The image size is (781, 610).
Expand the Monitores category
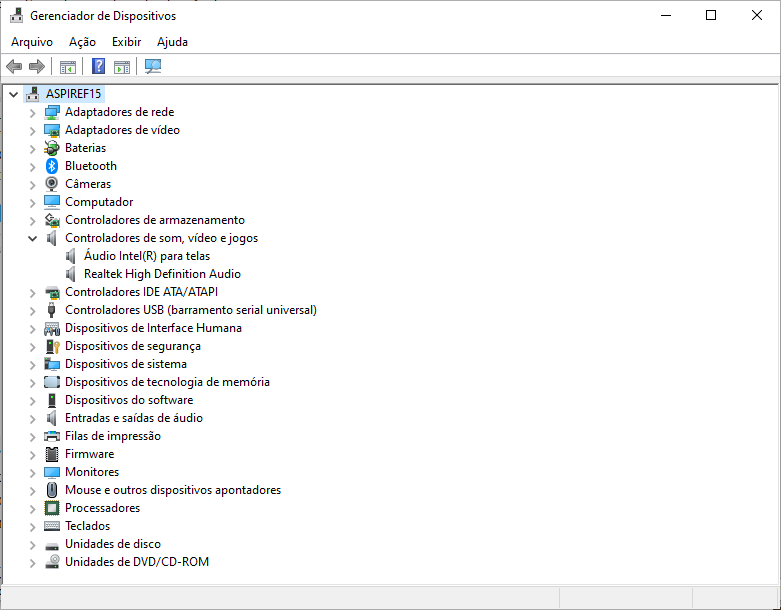pos(33,473)
